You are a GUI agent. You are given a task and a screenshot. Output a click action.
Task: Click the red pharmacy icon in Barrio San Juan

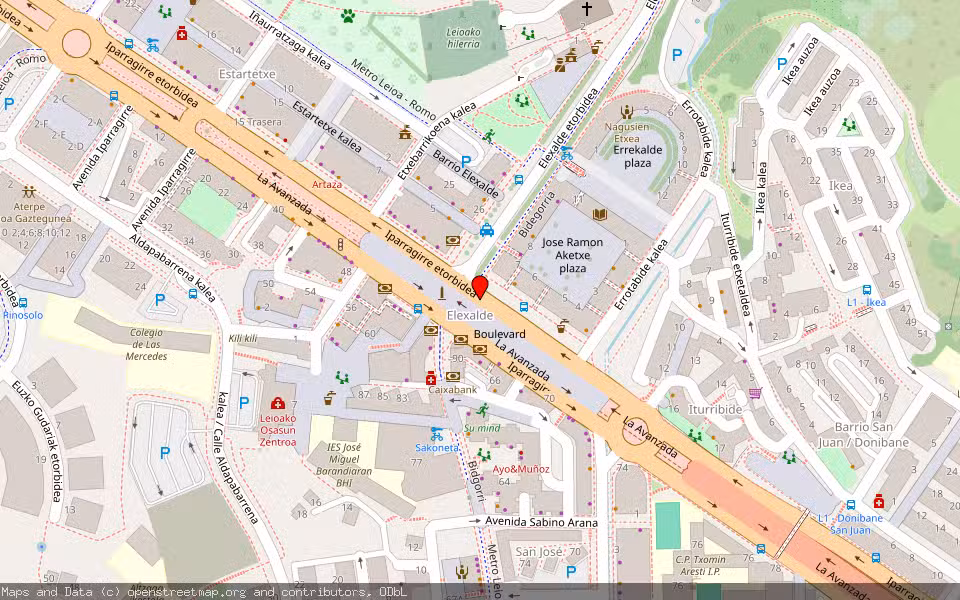point(879,501)
